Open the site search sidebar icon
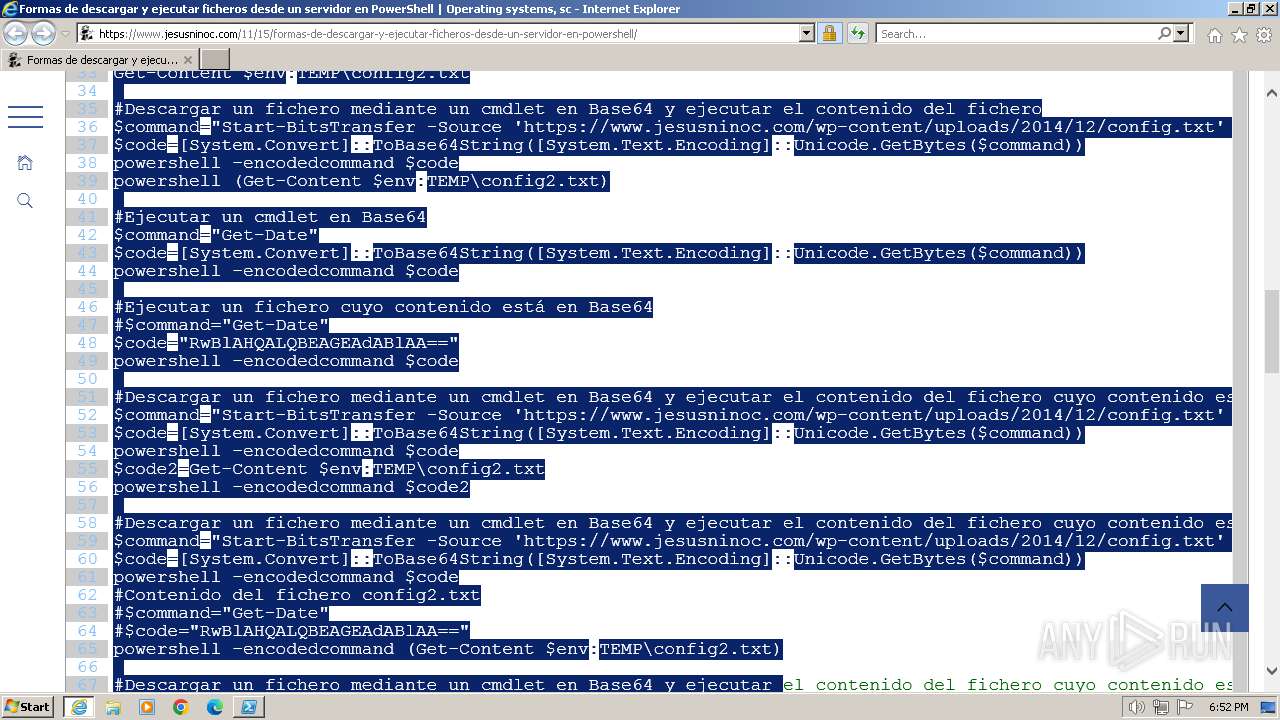This screenshot has height=720, width=1280. 25,201
